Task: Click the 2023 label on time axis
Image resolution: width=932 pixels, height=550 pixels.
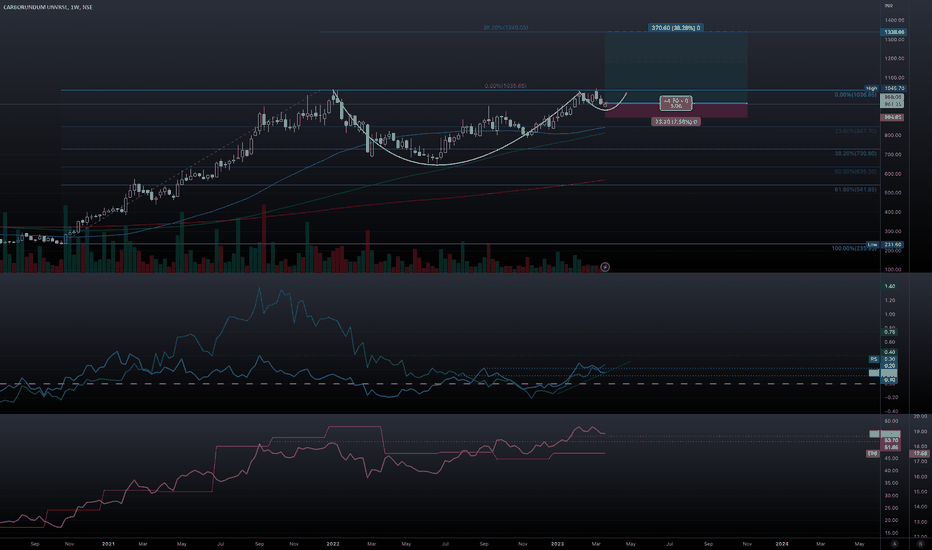Action: point(558,543)
